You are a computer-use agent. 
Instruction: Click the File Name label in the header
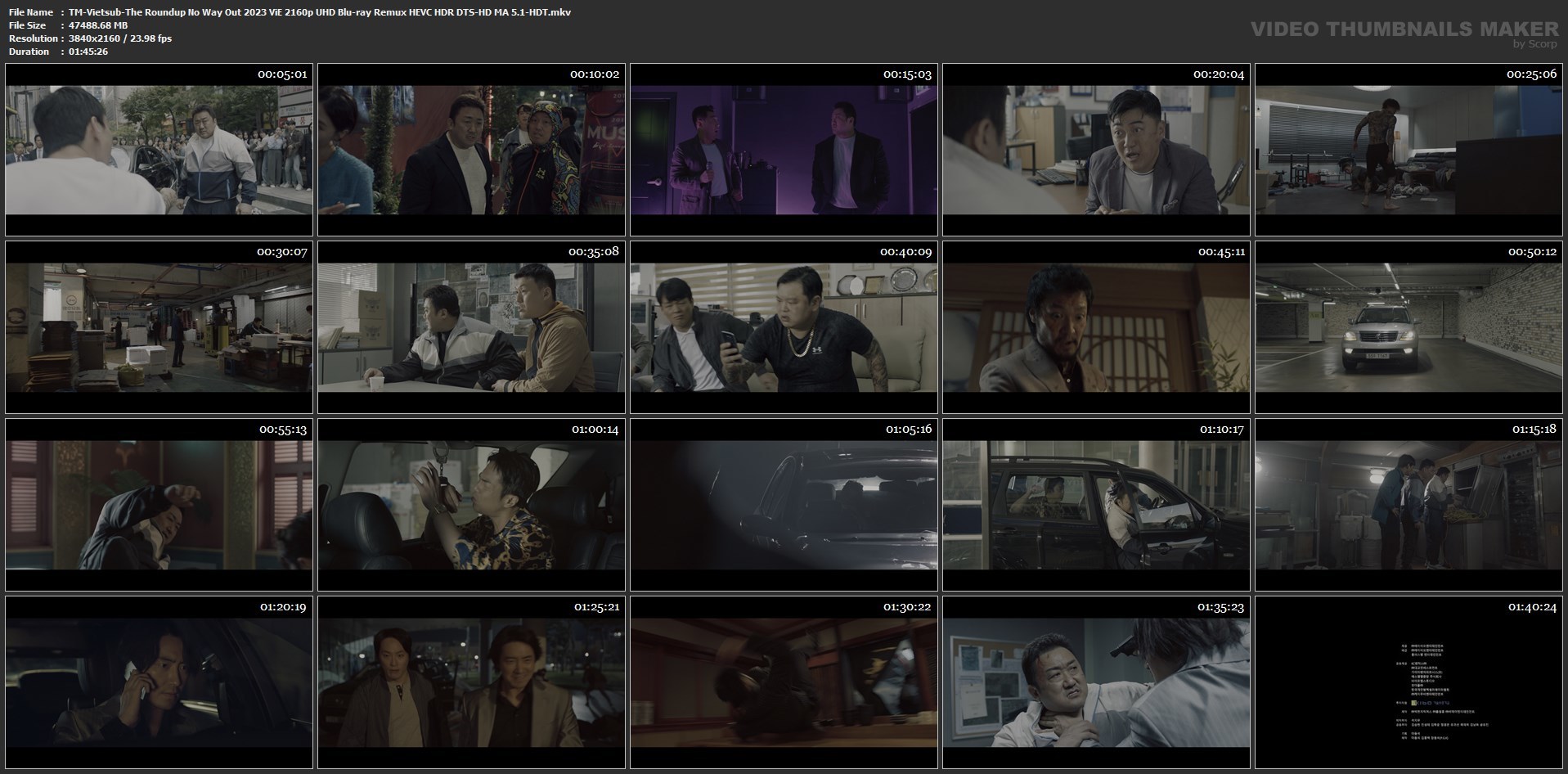coord(31,12)
